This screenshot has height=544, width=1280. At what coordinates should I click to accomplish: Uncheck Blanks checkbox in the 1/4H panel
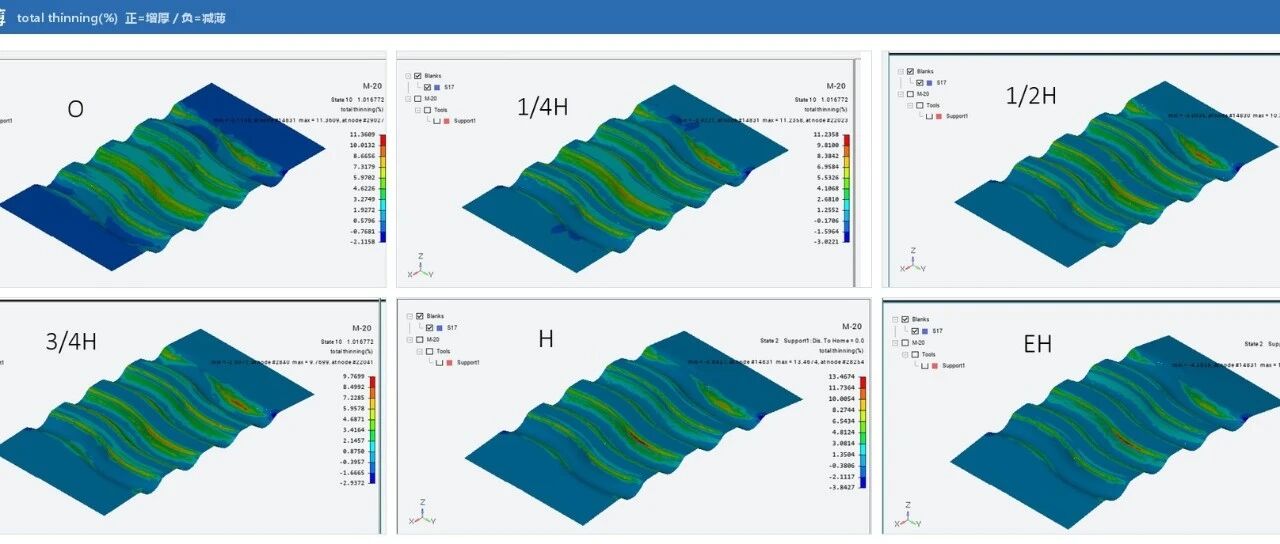tap(417, 76)
